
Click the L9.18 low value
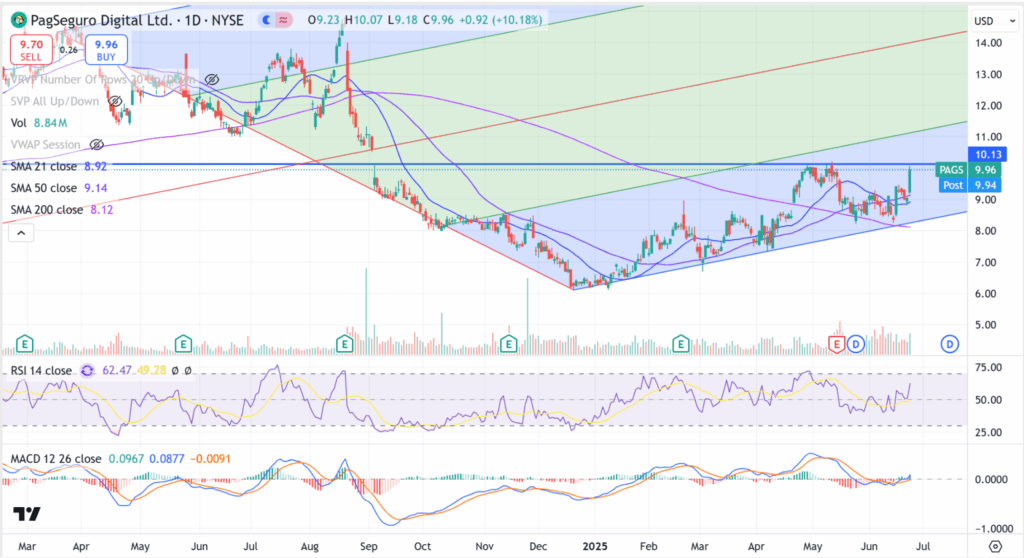click(x=403, y=20)
